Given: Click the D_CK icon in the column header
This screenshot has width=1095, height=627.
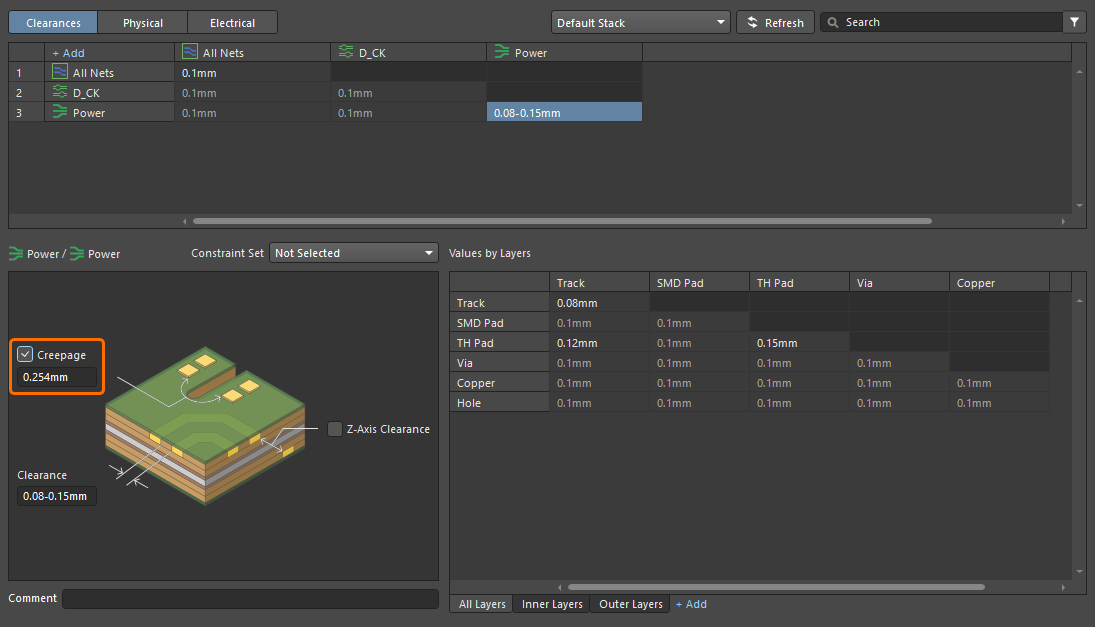Looking at the screenshot, I should pyautogui.click(x=346, y=52).
